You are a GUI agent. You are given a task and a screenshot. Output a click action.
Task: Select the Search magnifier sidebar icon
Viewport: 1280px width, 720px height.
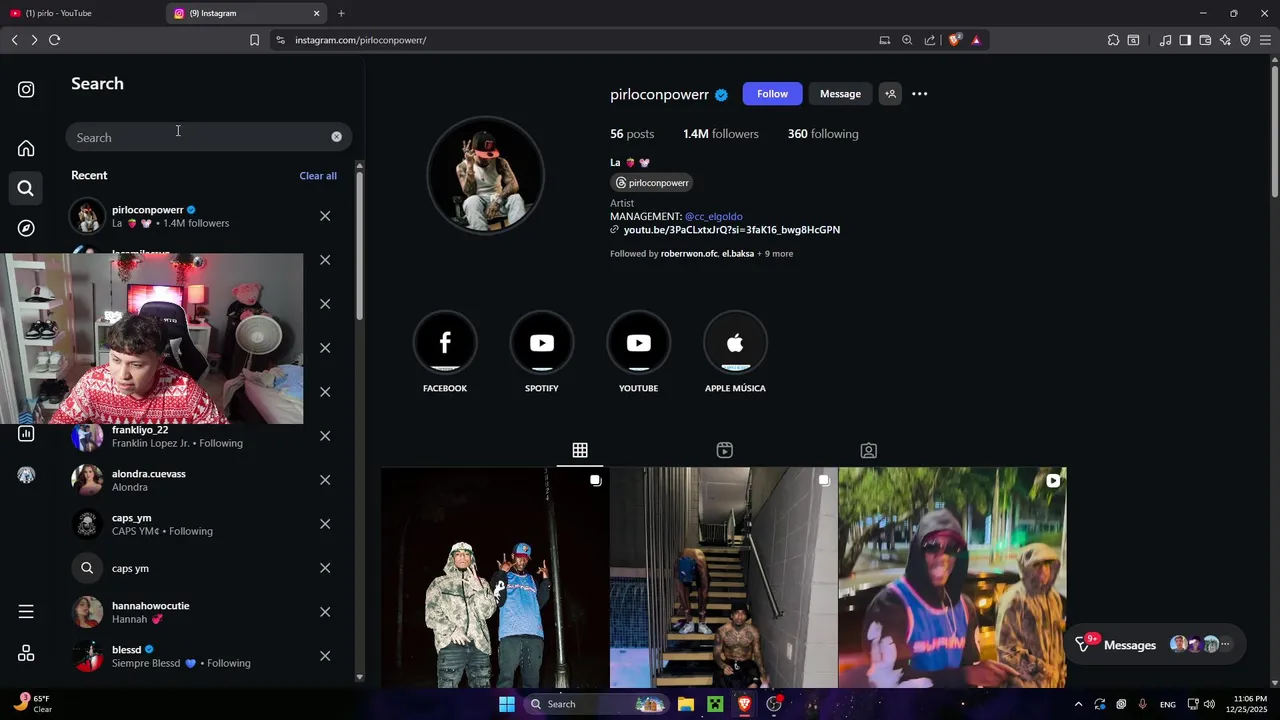(x=26, y=188)
